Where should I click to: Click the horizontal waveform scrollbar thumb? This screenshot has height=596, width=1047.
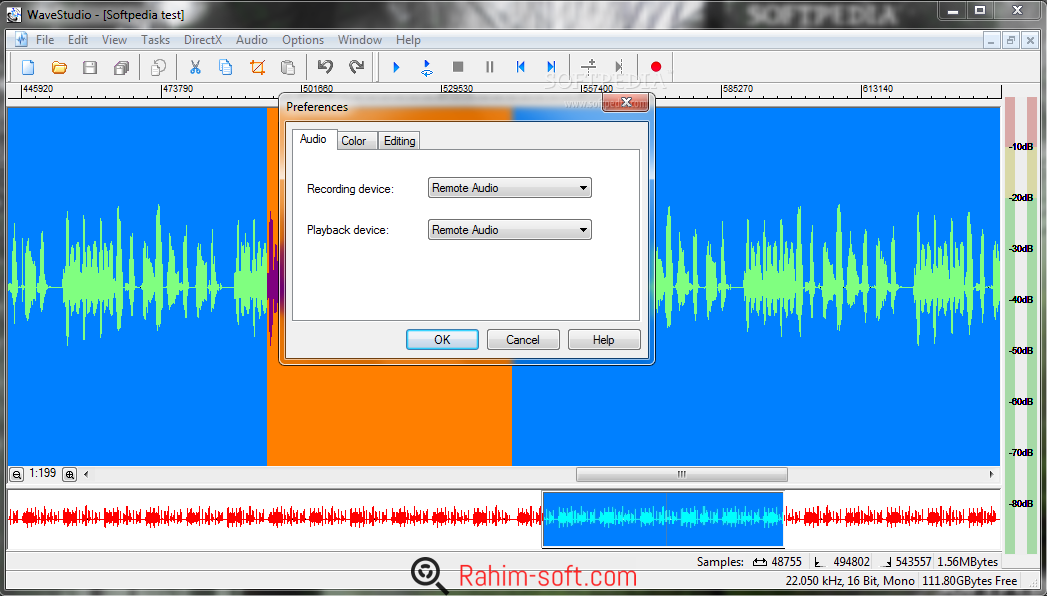(x=681, y=475)
